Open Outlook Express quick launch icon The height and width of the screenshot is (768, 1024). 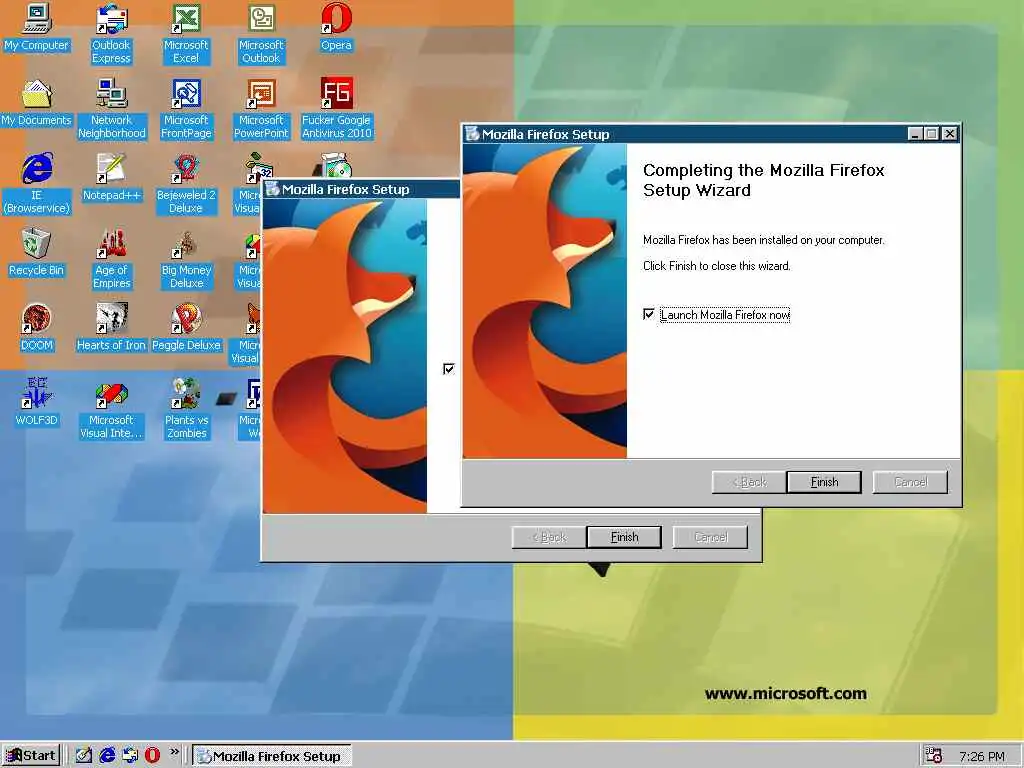(129, 756)
